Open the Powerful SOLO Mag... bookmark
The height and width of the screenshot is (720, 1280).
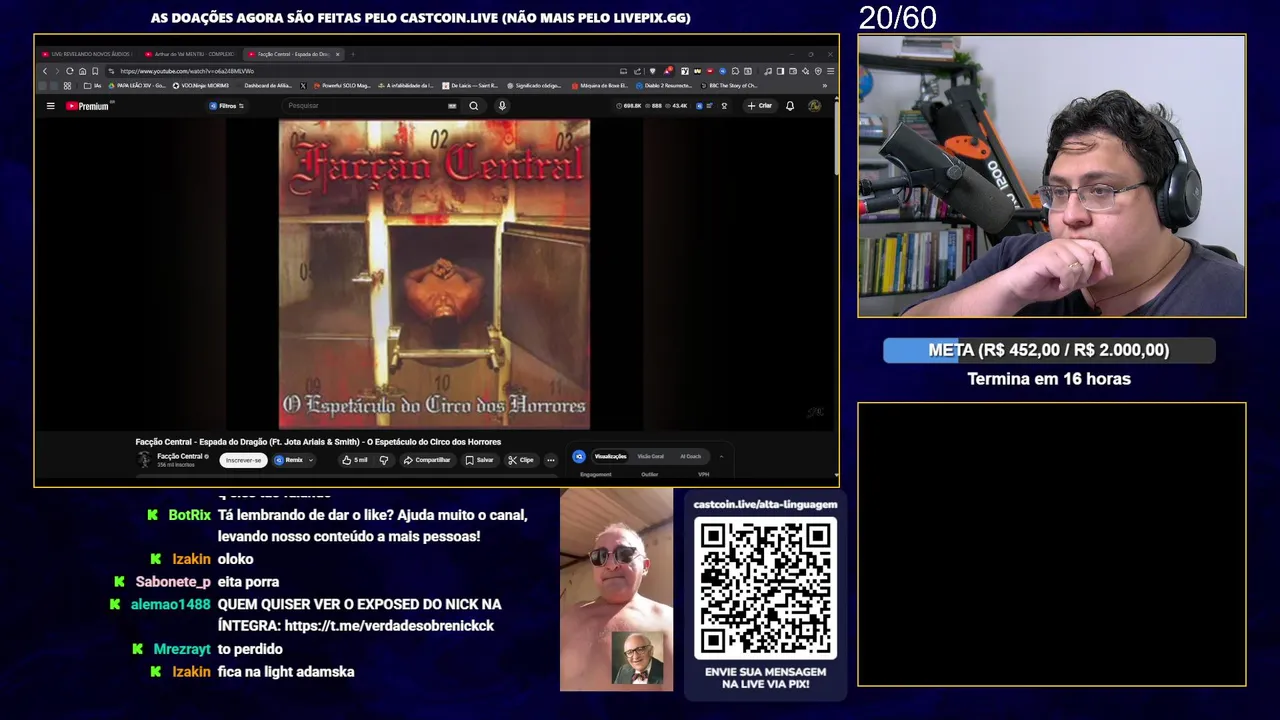pyautogui.click(x=342, y=86)
